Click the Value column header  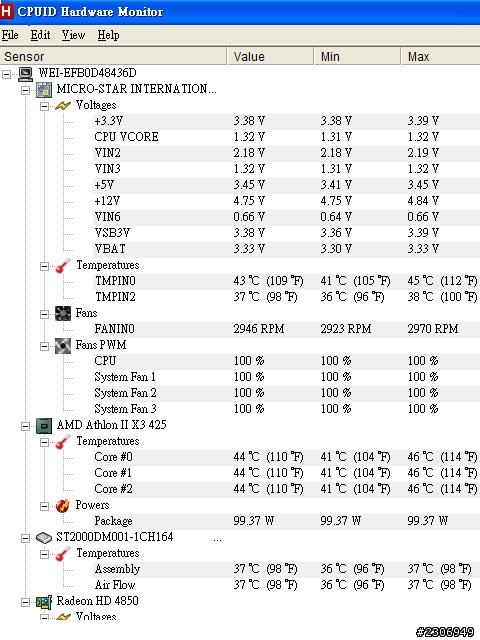coord(270,56)
